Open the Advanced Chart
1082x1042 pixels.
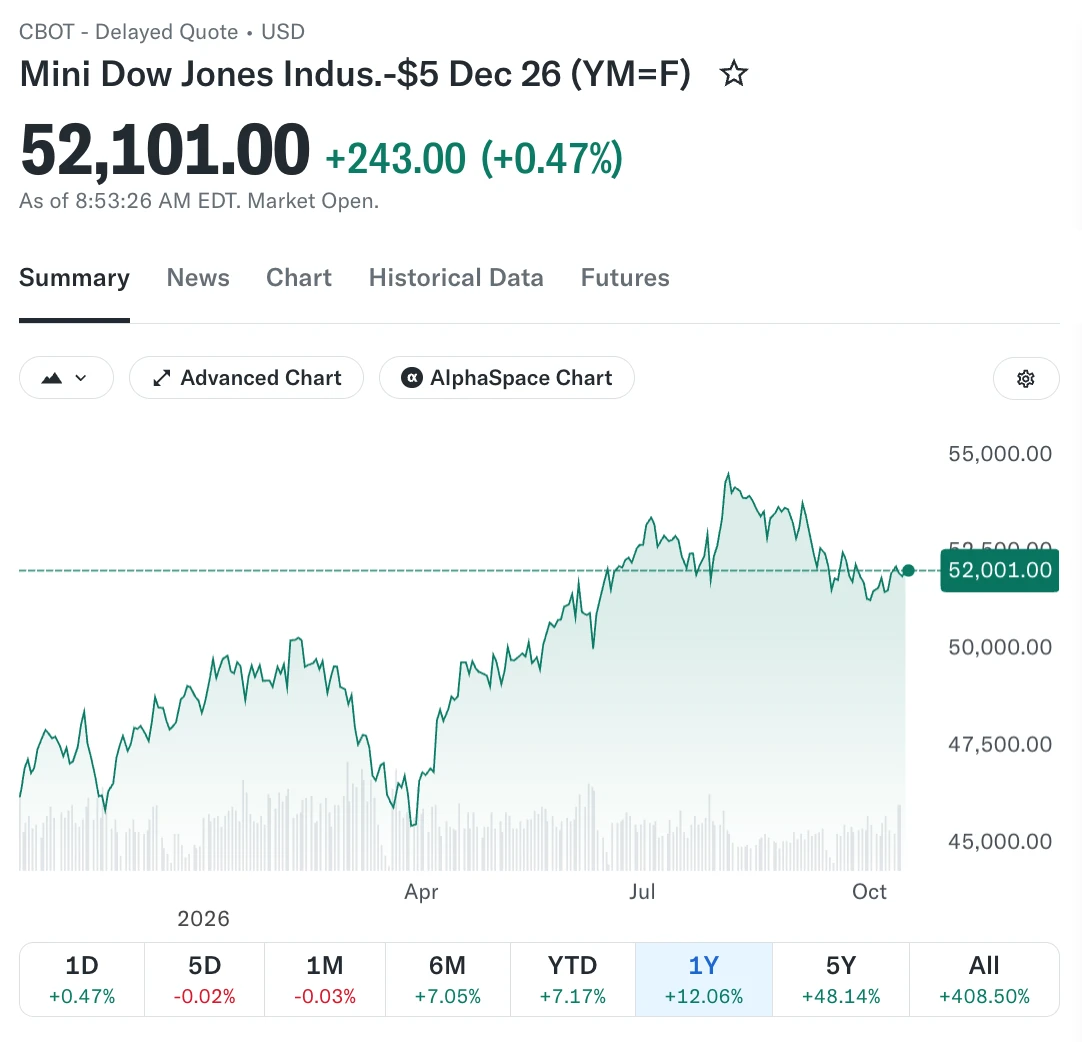(x=246, y=377)
